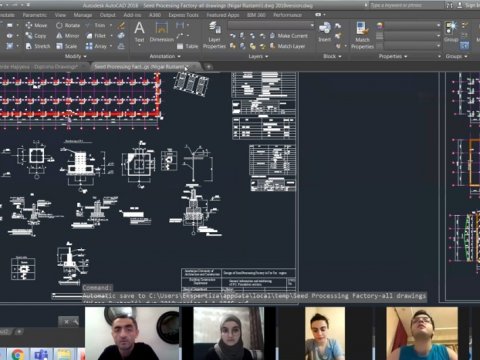Viewport: 480px width, 360px height.
Task: Click Match Layer button
Action: [x=287, y=46]
